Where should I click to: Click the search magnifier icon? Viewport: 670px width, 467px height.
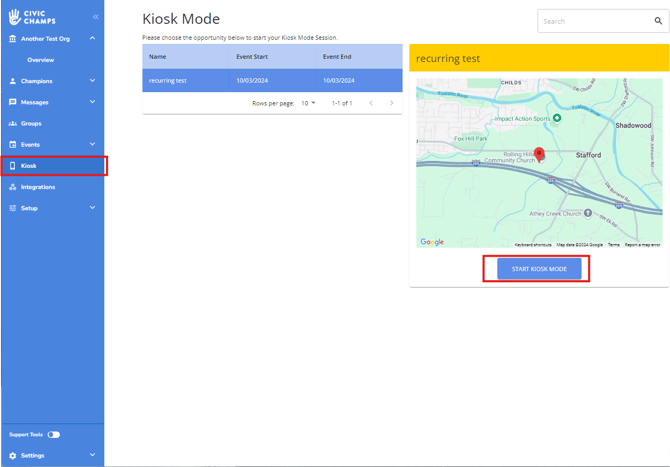(x=660, y=21)
